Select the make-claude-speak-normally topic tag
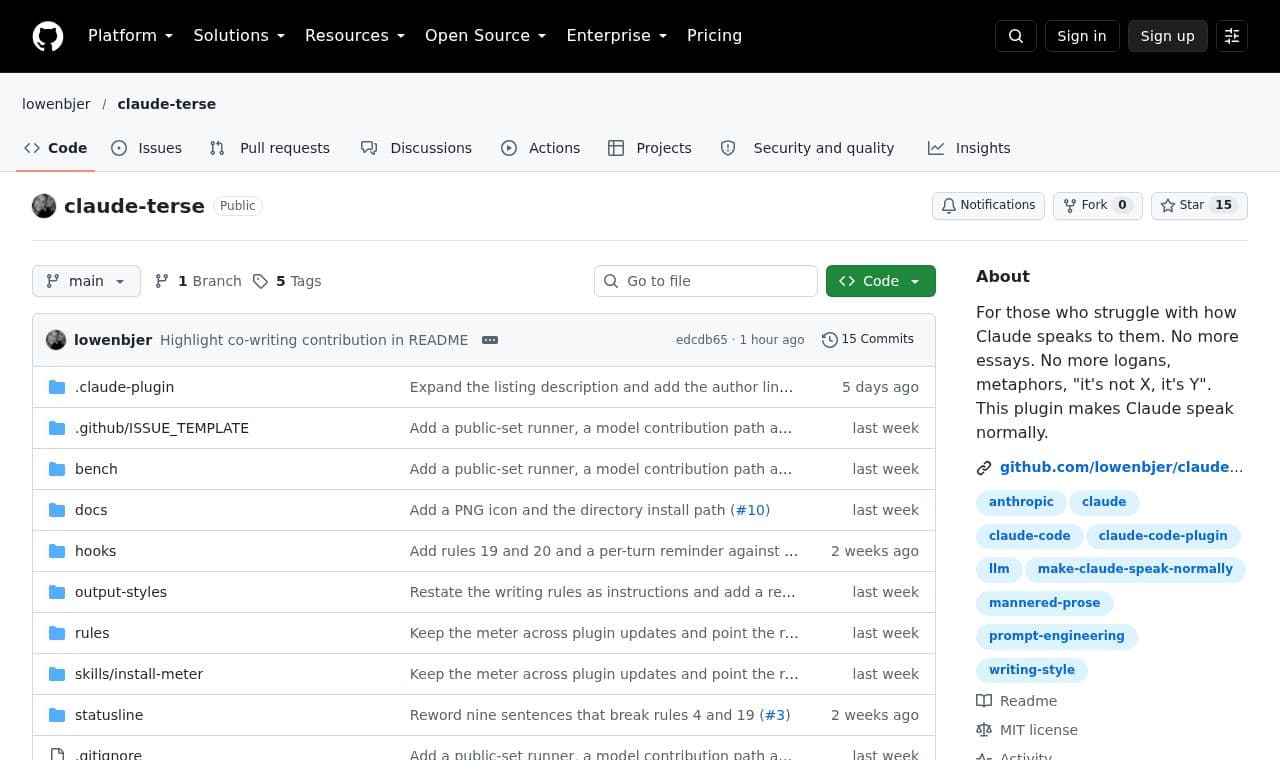The image size is (1280, 760). tap(1135, 569)
